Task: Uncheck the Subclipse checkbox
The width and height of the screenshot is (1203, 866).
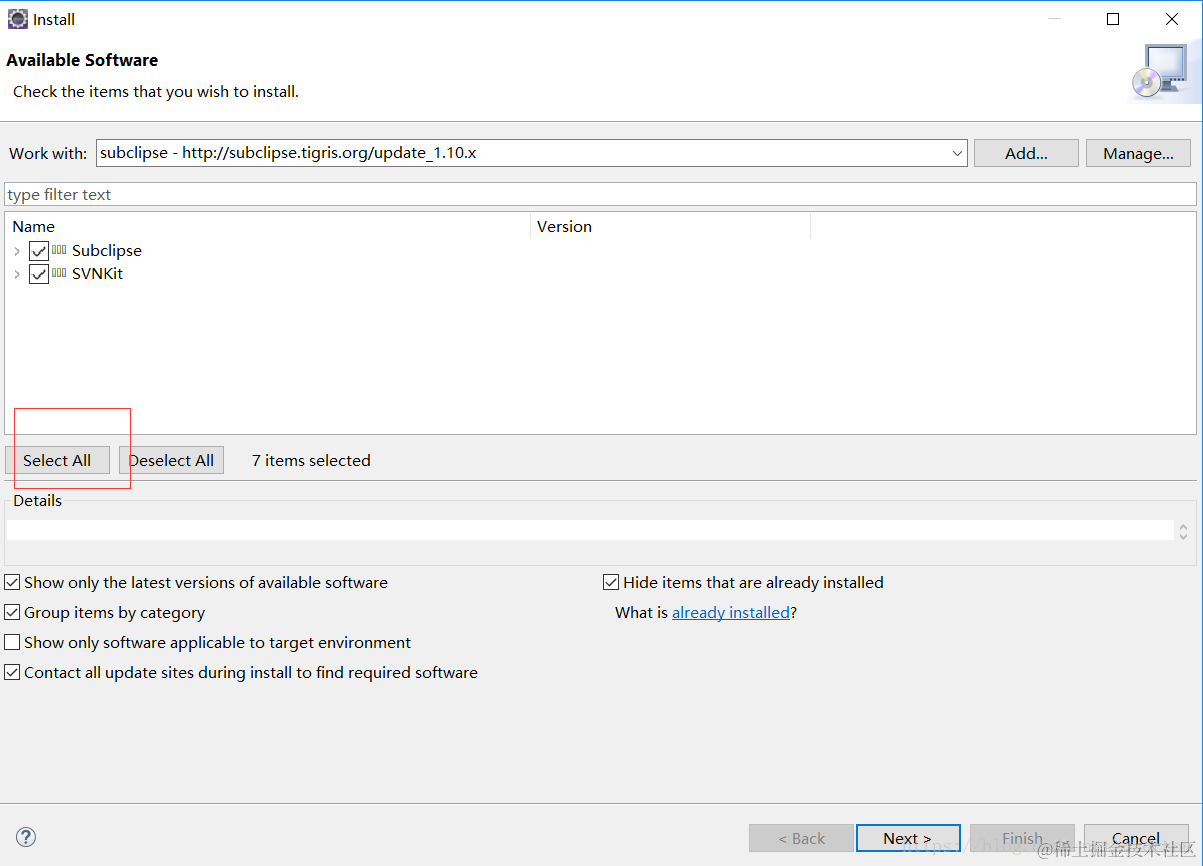Action: 39,251
